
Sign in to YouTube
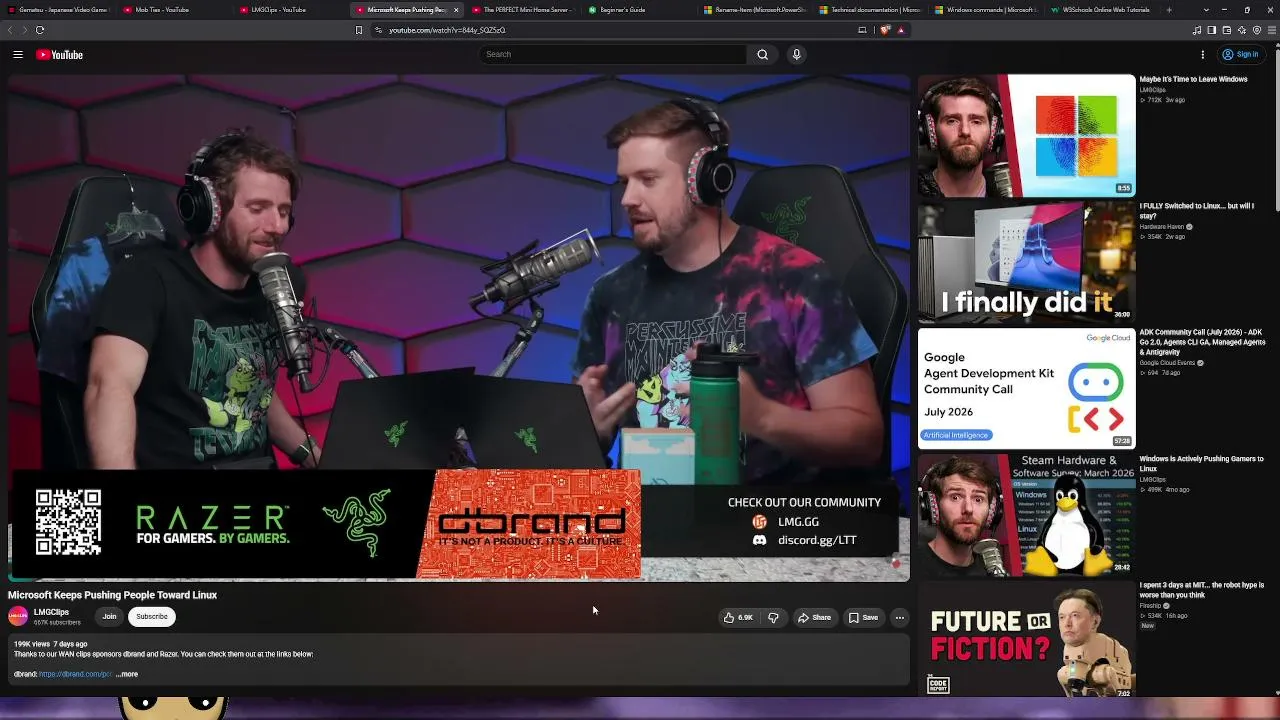click(1240, 55)
